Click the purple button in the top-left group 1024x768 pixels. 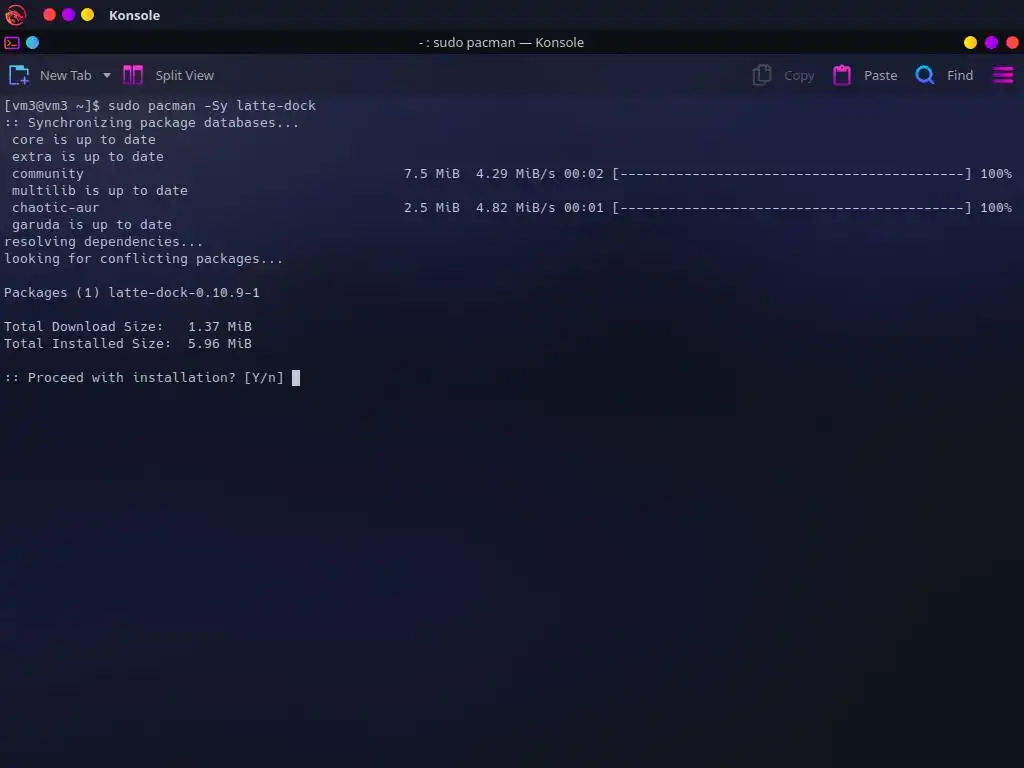[x=69, y=14]
